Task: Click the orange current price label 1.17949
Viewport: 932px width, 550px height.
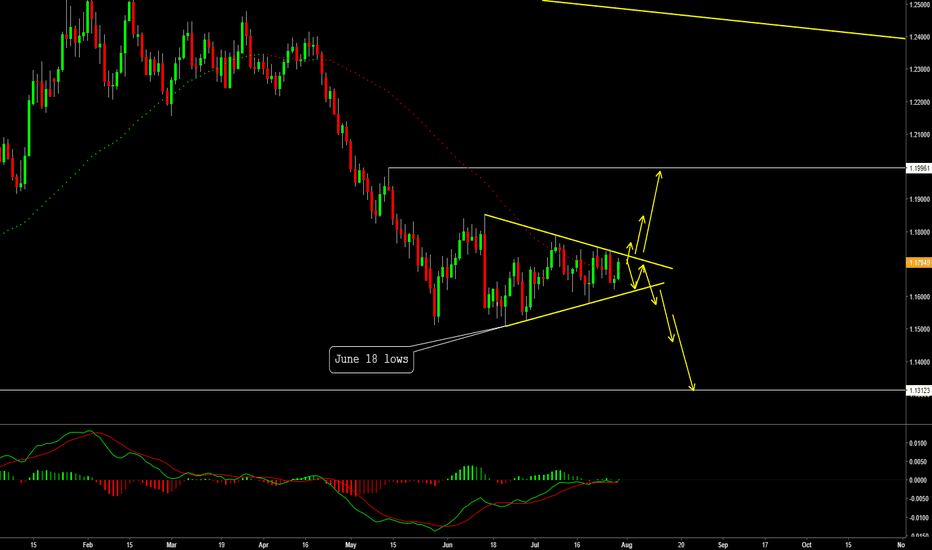Action: point(919,262)
